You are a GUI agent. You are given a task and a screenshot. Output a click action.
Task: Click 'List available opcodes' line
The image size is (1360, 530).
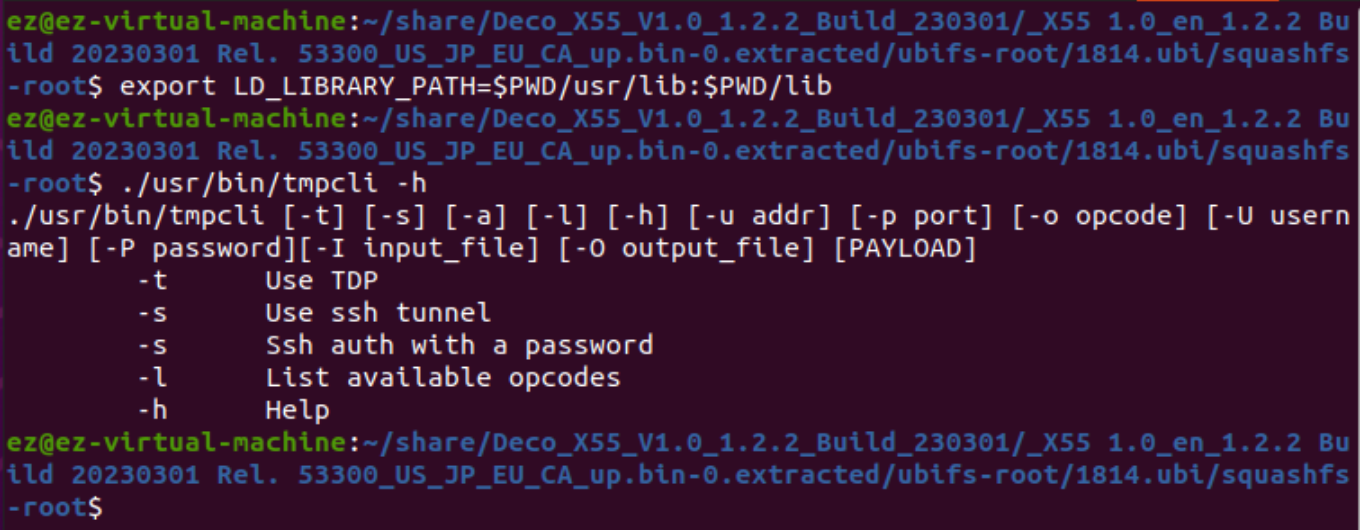pyautogui.click(x=379, y=378)
